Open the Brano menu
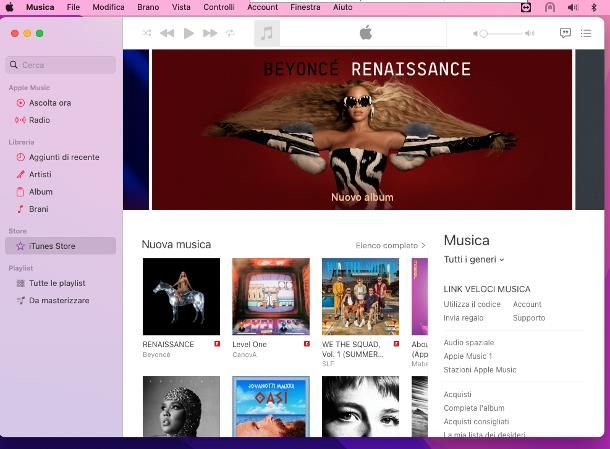Image resolution: width=610 pixels, height=449 pixels. click(148, 7)
